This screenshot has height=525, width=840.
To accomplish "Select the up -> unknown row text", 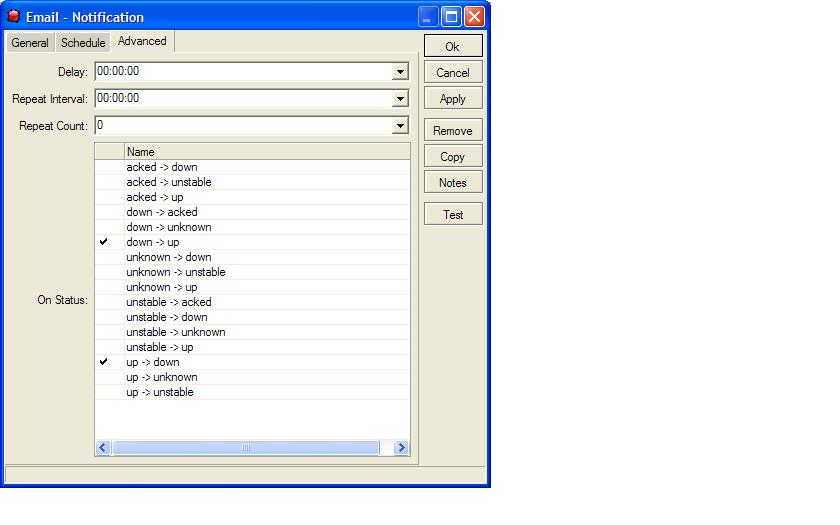I will [x=162, y=377].
